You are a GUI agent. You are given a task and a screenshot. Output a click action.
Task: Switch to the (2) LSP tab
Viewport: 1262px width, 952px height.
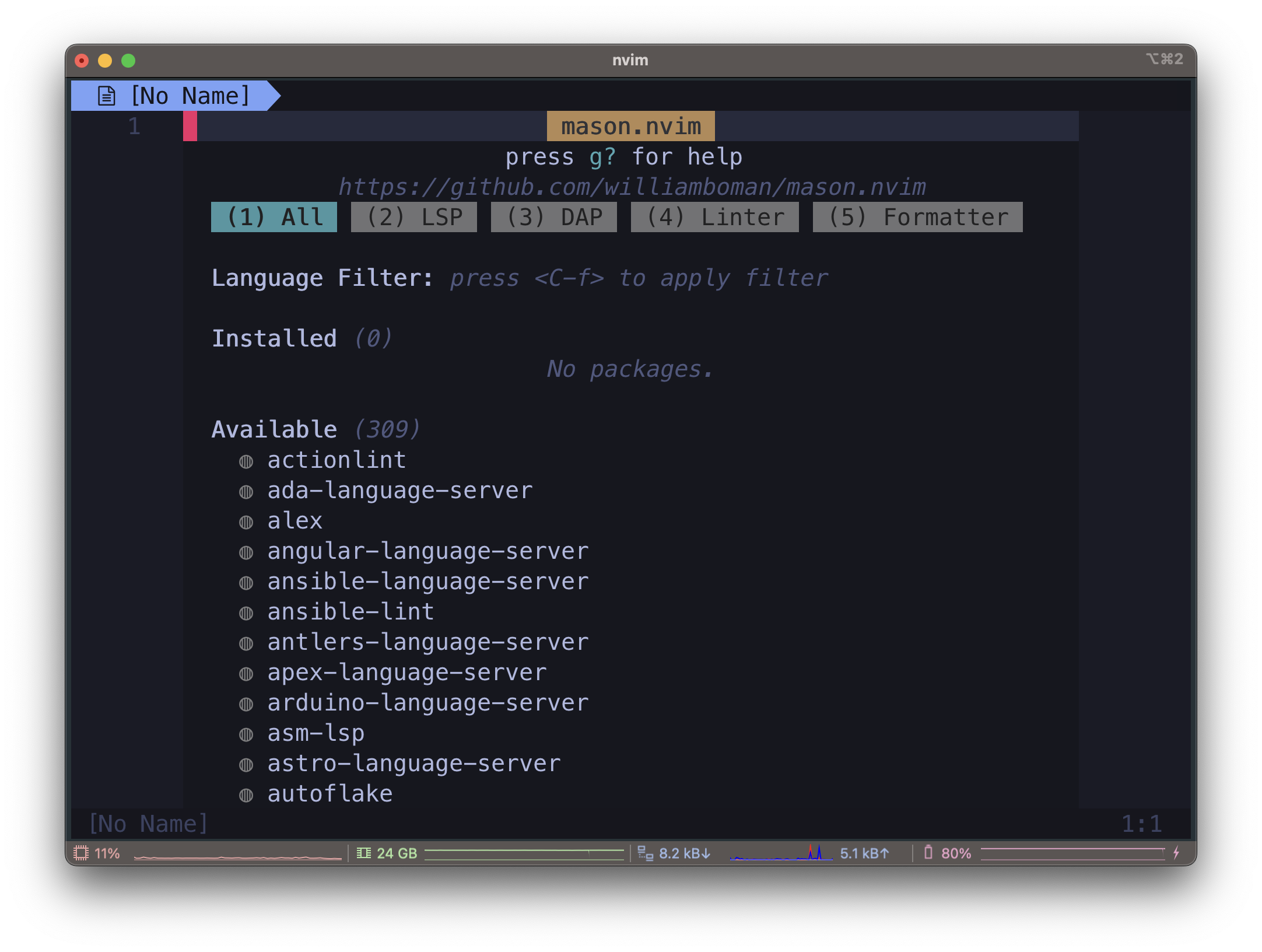pos(414,217)
